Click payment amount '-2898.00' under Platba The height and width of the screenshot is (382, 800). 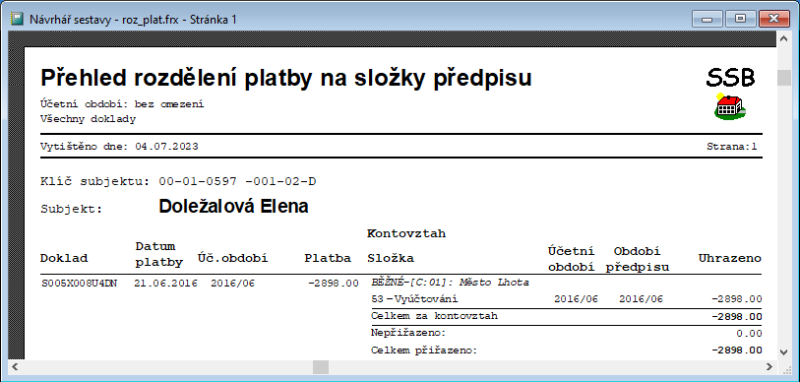pyautogui.click(x=333, y=284)
